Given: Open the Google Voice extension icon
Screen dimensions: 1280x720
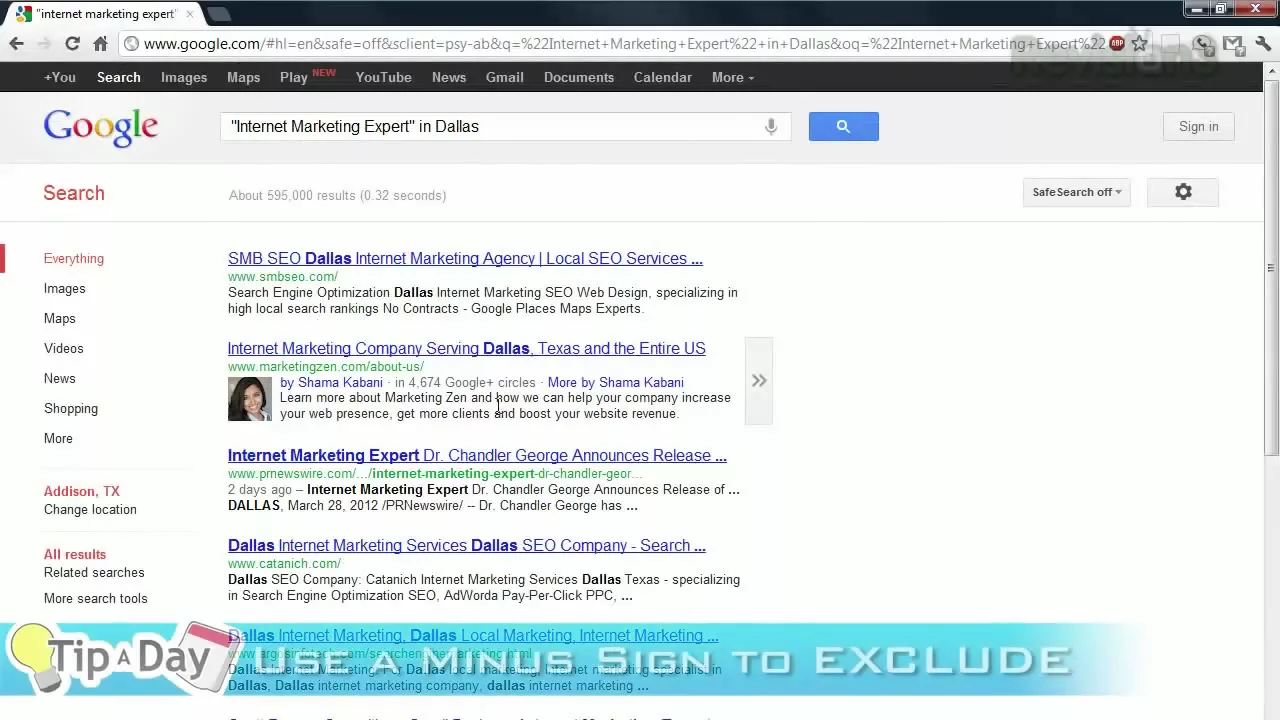Looking at the screenshot, I should pyautogui.click(x=1203, y=44).
